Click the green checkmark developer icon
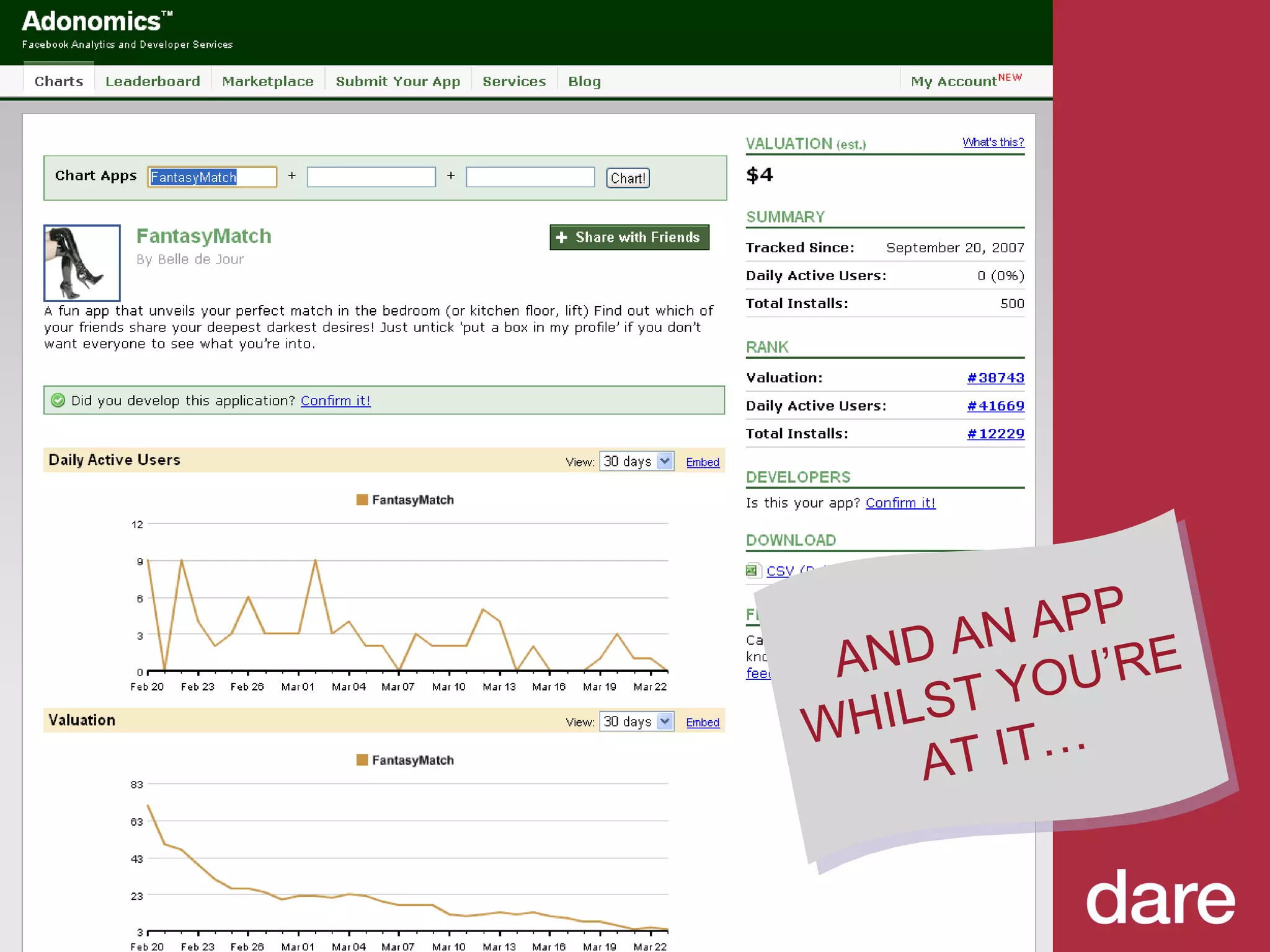The image size is (1270, 952). tap(58, 400)
